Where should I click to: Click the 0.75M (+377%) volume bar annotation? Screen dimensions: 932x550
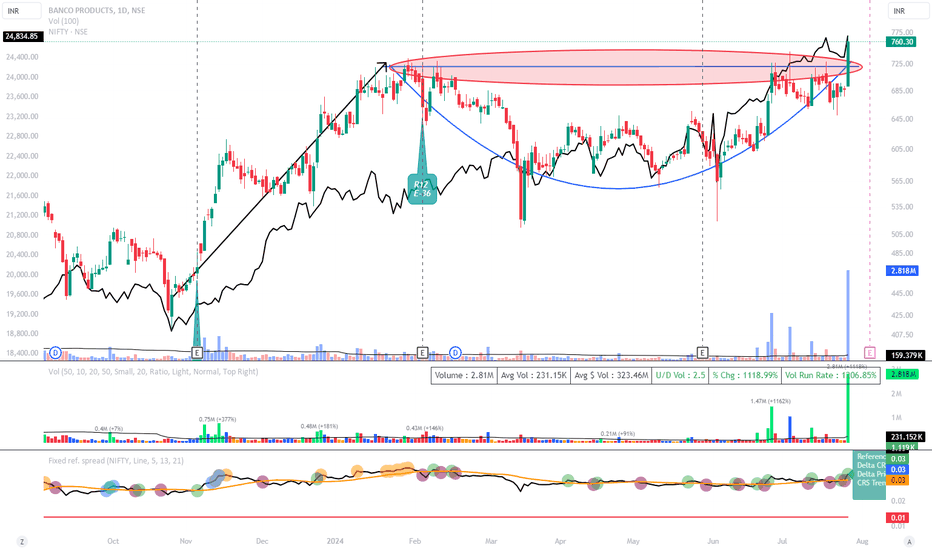click(217, 419)
